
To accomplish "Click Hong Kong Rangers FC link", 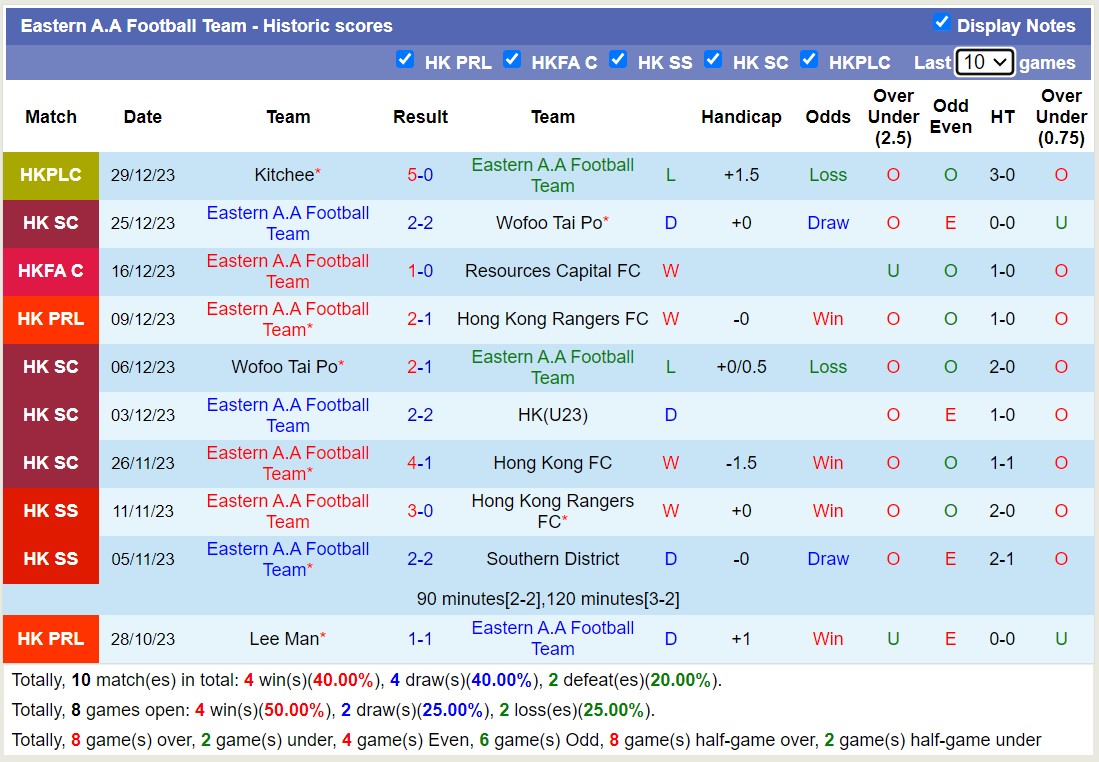I will point(553,319).
